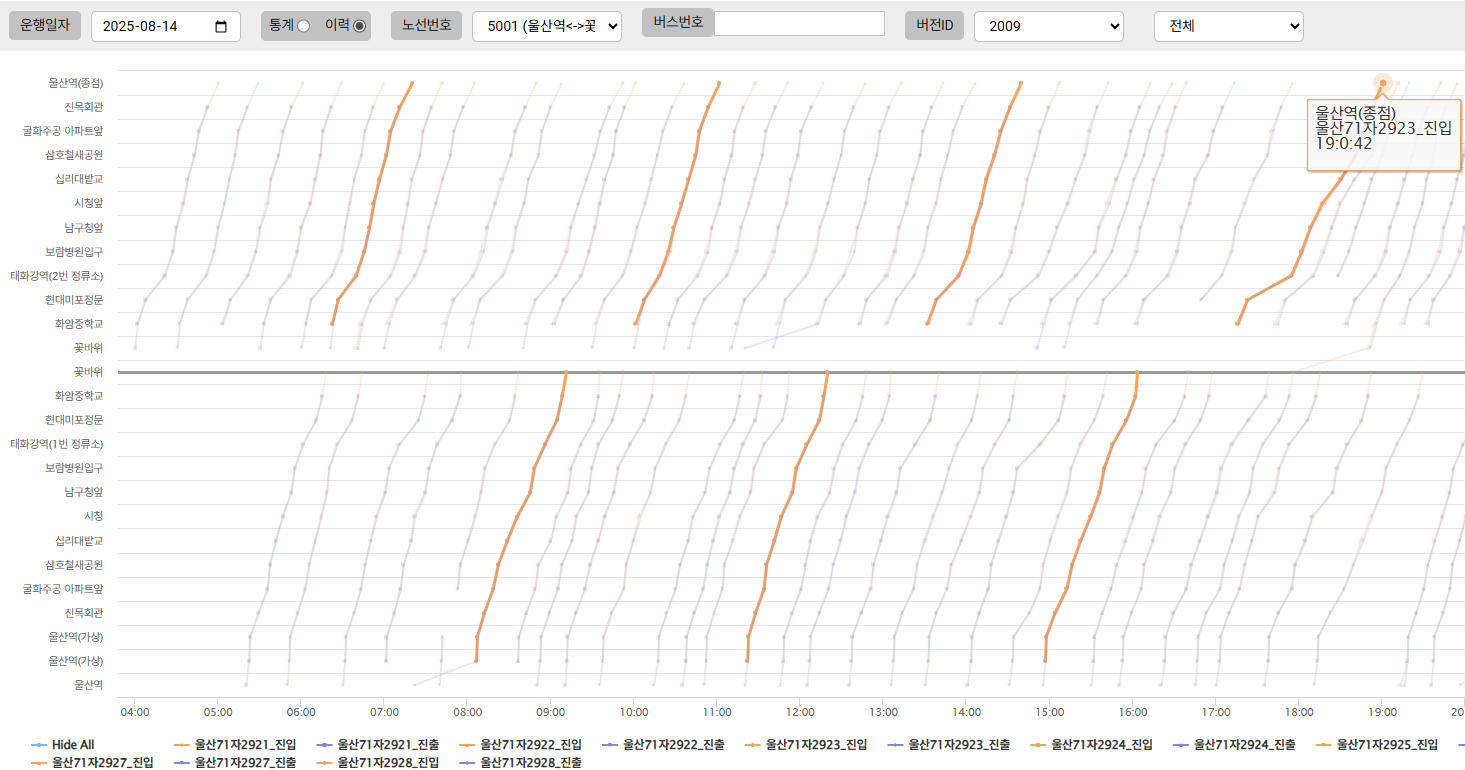The height and width of the screenshot is (770, 1465).
Task: Click the 04:00 time axis label
Action: [135, 712]
